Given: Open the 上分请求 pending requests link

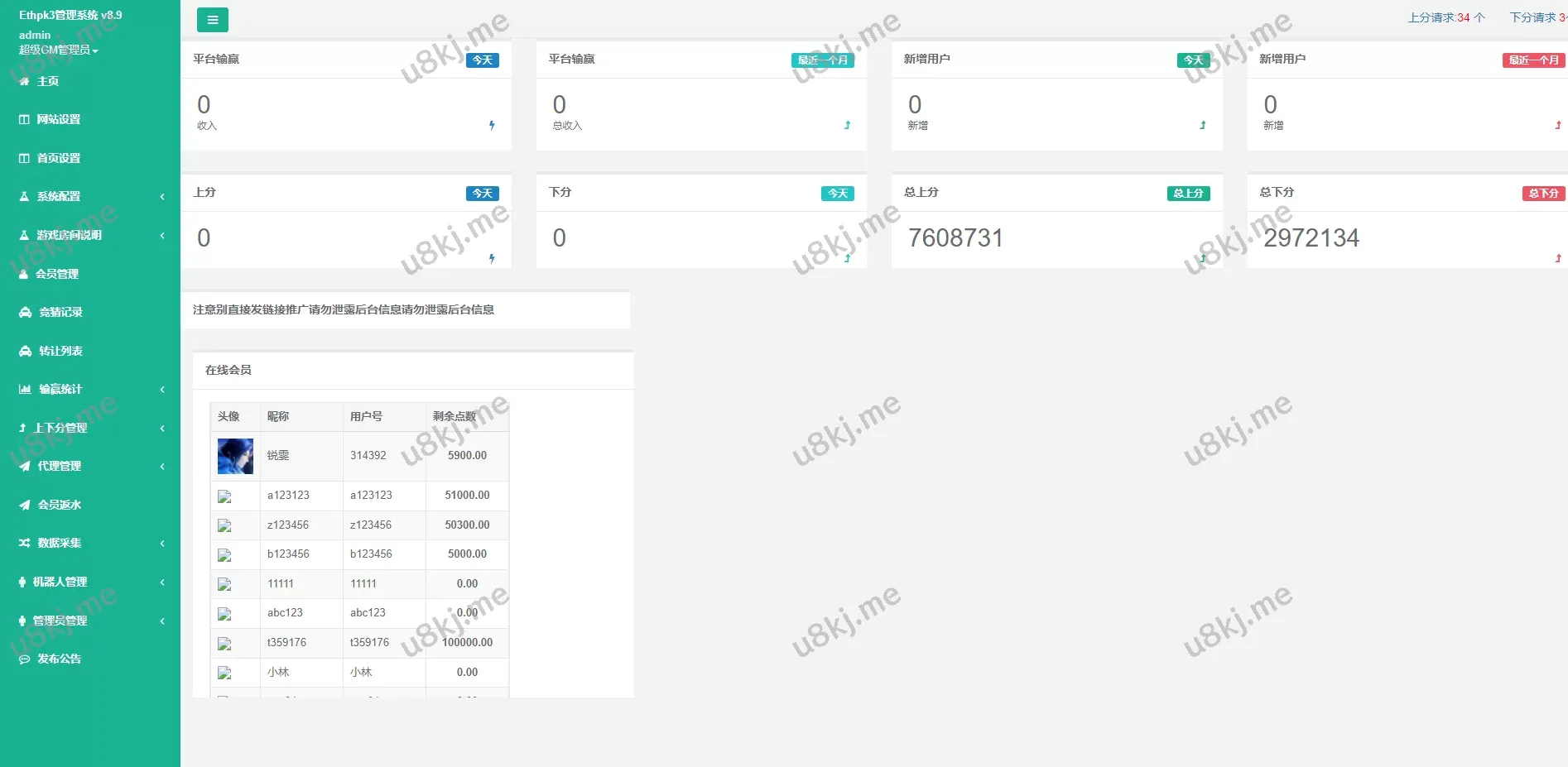Looking at the screenshot, I should [1446, 17].
